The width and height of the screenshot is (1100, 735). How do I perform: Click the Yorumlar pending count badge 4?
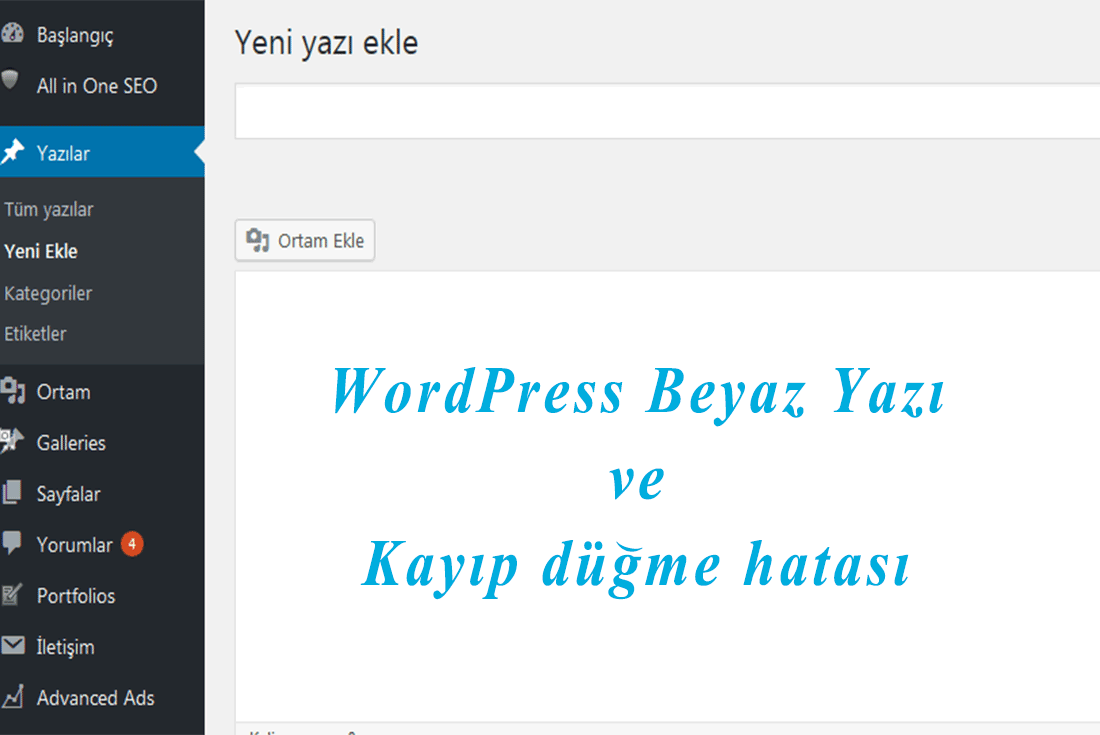[132, 544]
